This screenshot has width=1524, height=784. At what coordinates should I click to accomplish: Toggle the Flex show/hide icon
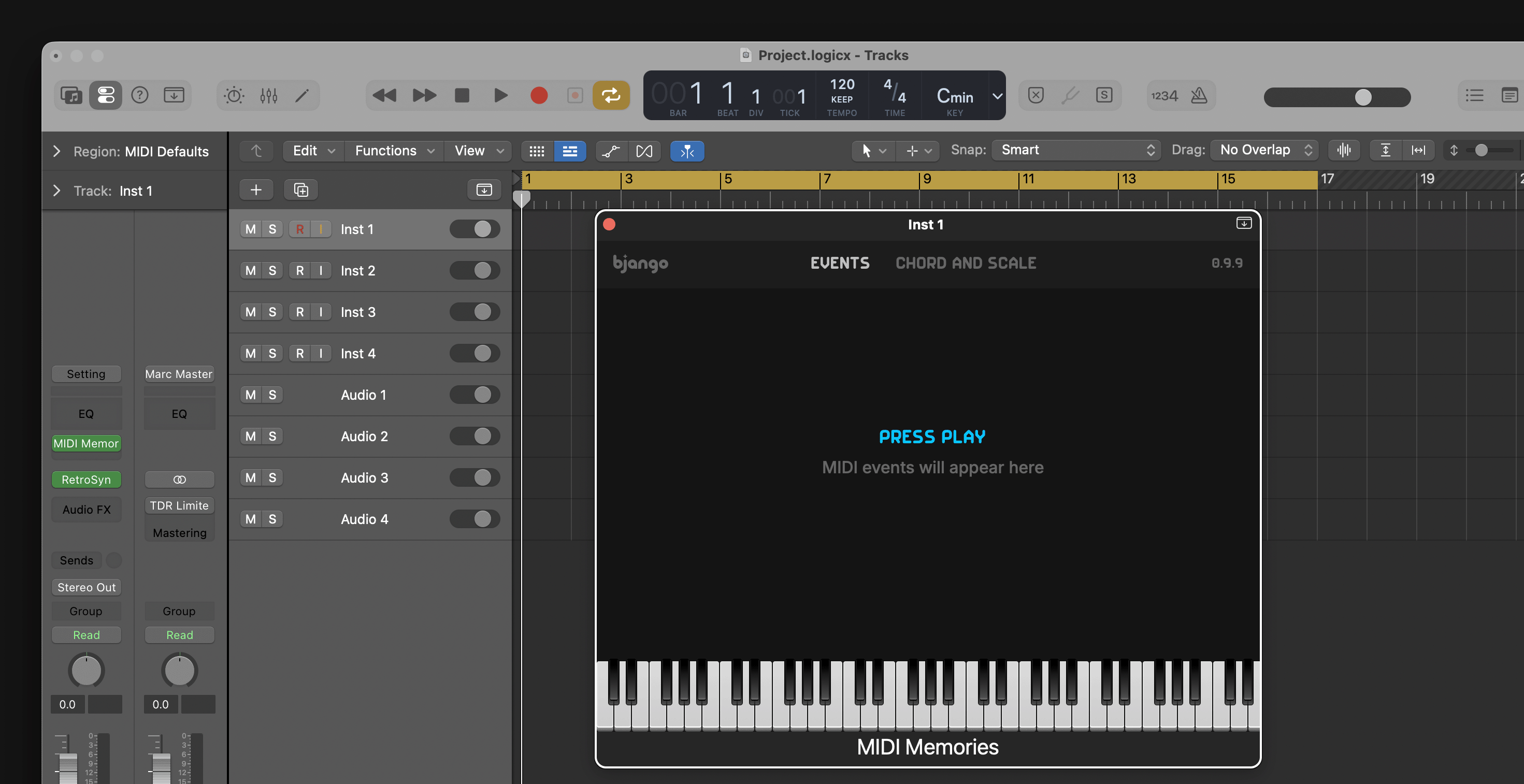(x=644, y=151)
